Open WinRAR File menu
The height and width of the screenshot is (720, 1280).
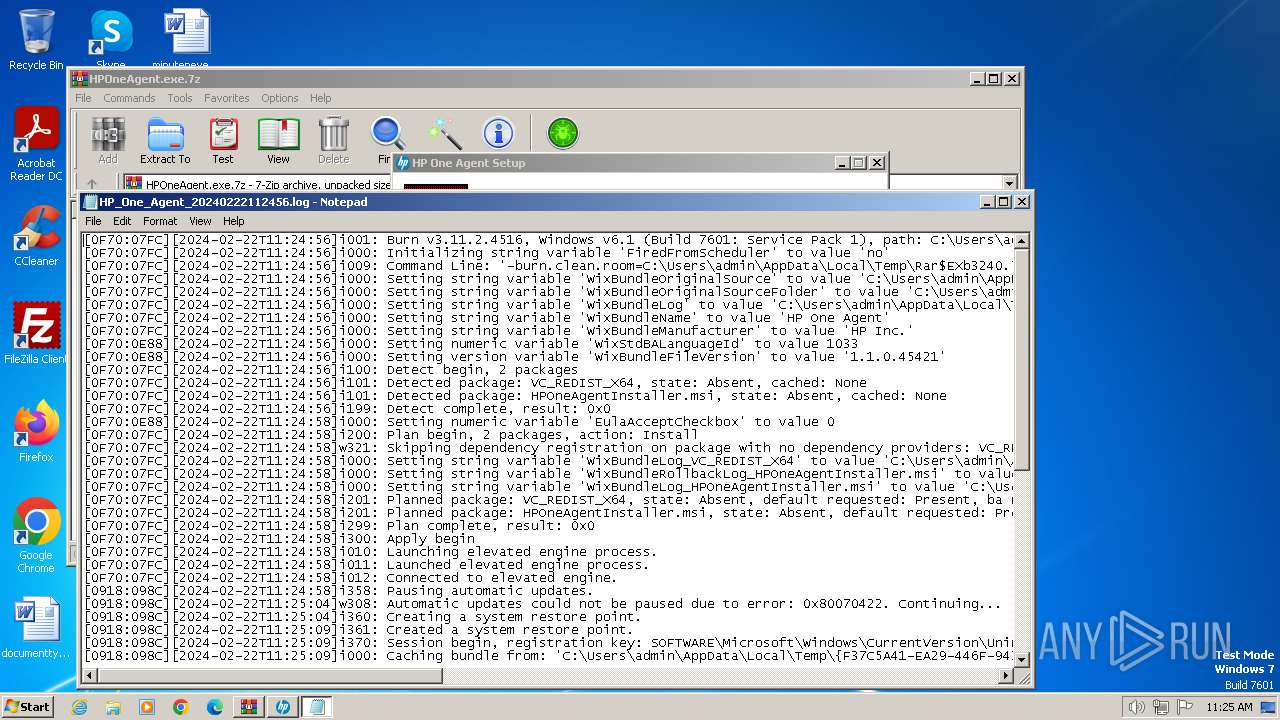pyautogui.click(x=83, y=98)
